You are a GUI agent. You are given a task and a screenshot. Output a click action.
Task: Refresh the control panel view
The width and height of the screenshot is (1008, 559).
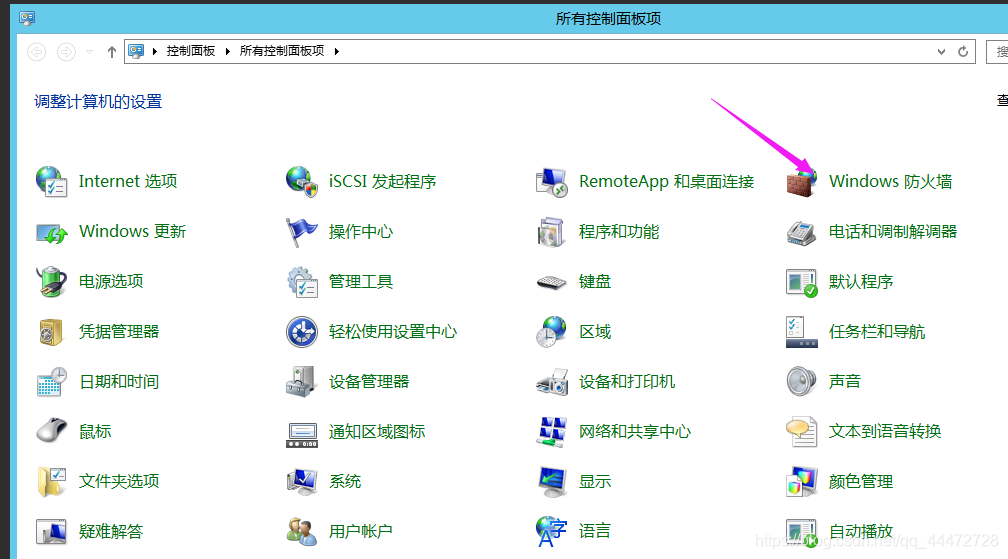coord(963,51)
